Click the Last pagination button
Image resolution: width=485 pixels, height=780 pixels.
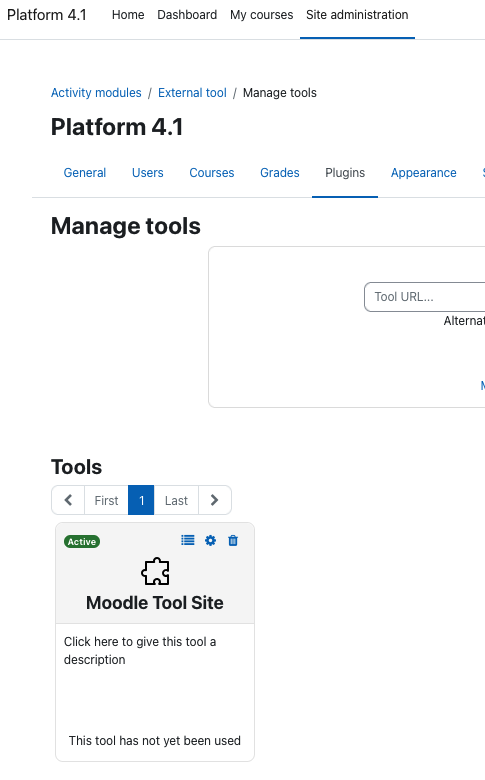(176, 500)
